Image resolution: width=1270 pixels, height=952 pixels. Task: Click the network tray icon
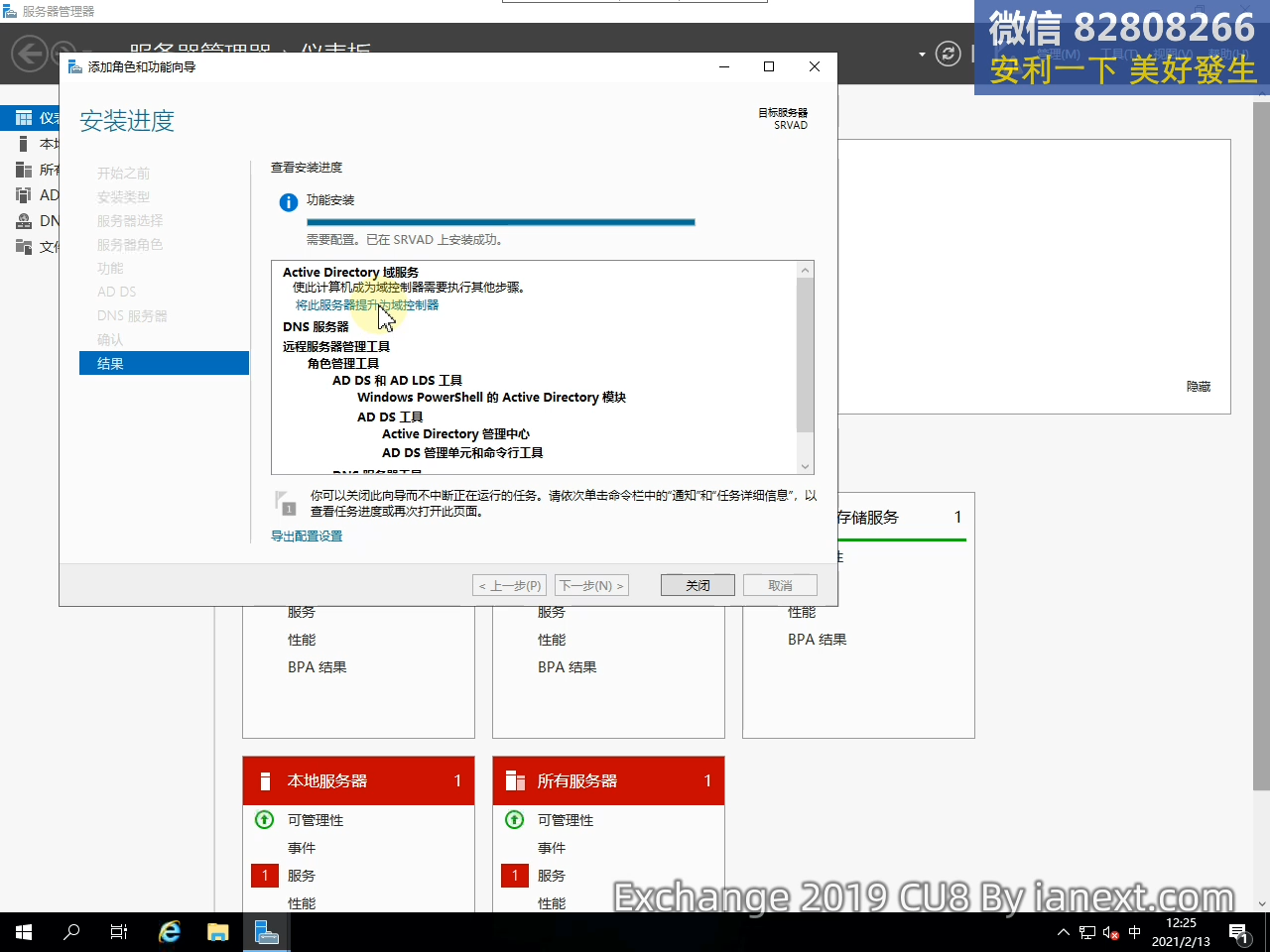click(x=1087, y=932)
